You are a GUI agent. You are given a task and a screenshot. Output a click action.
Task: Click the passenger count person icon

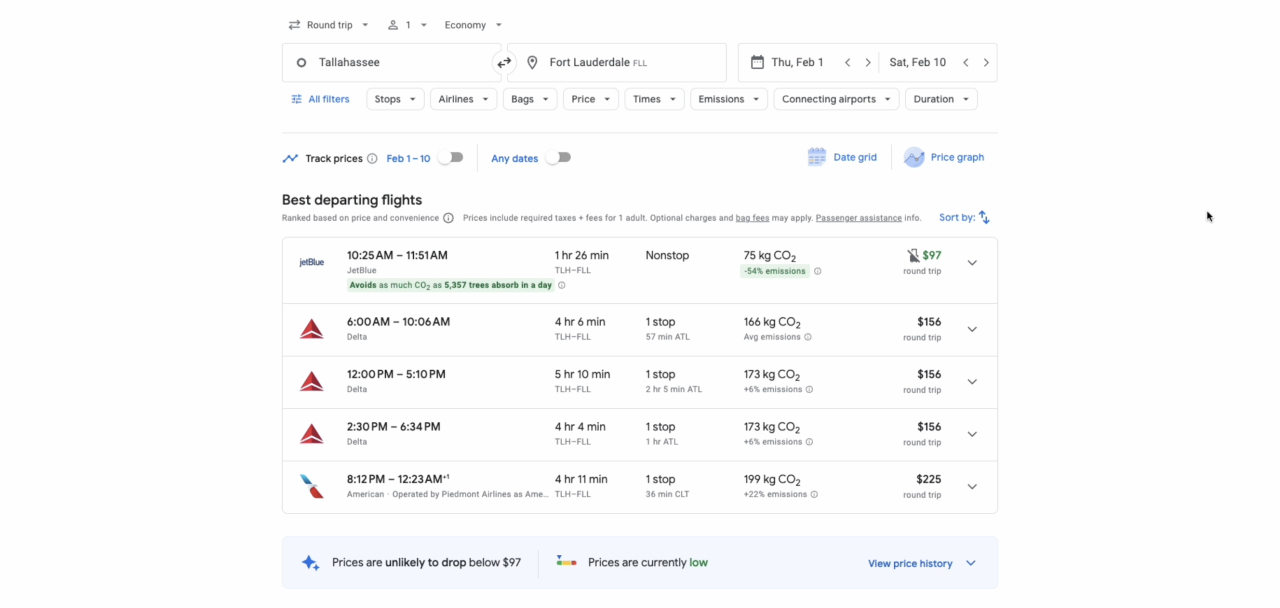[394, 24]
